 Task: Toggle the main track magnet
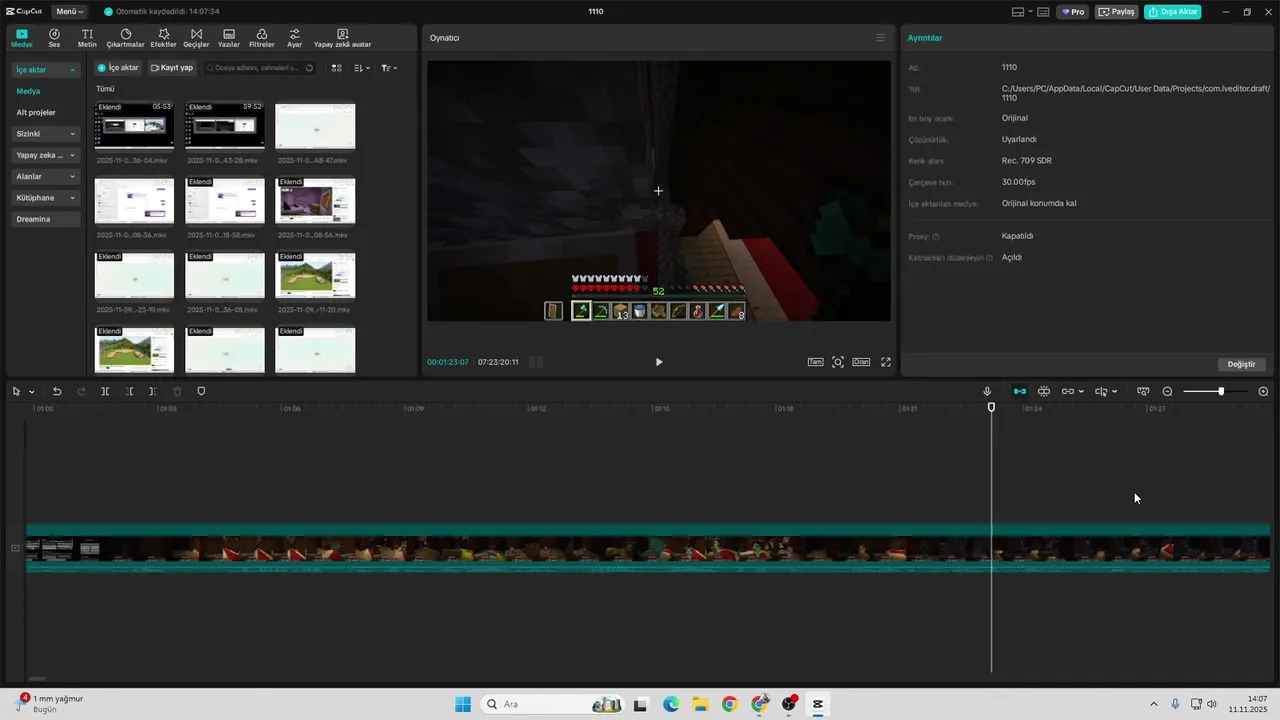point(1020,391)
